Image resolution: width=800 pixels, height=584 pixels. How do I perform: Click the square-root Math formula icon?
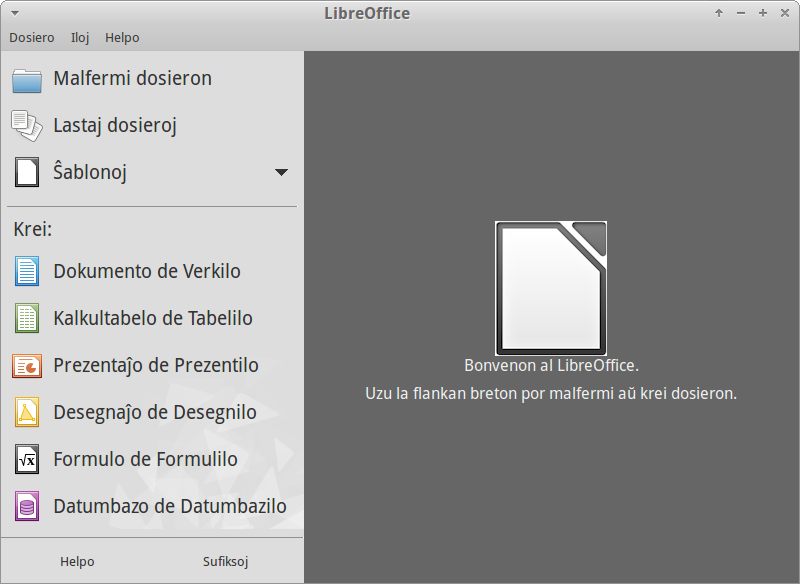(x=27, y=460)
